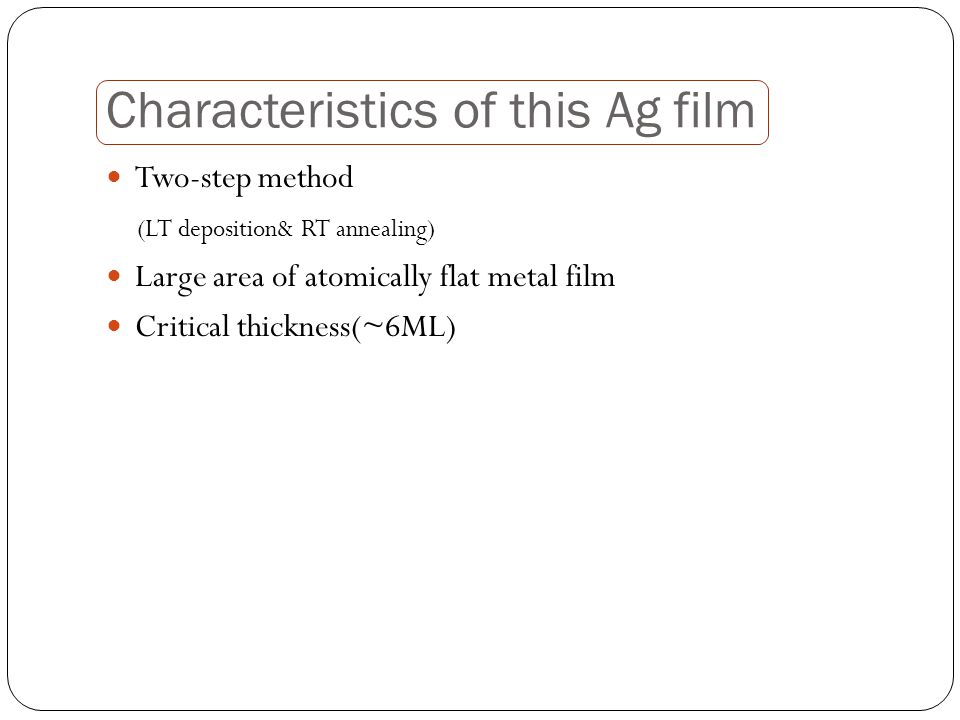The image size is (960, 720).
Task: Click the words metal film in second bullet
Action: click(551, 277)
